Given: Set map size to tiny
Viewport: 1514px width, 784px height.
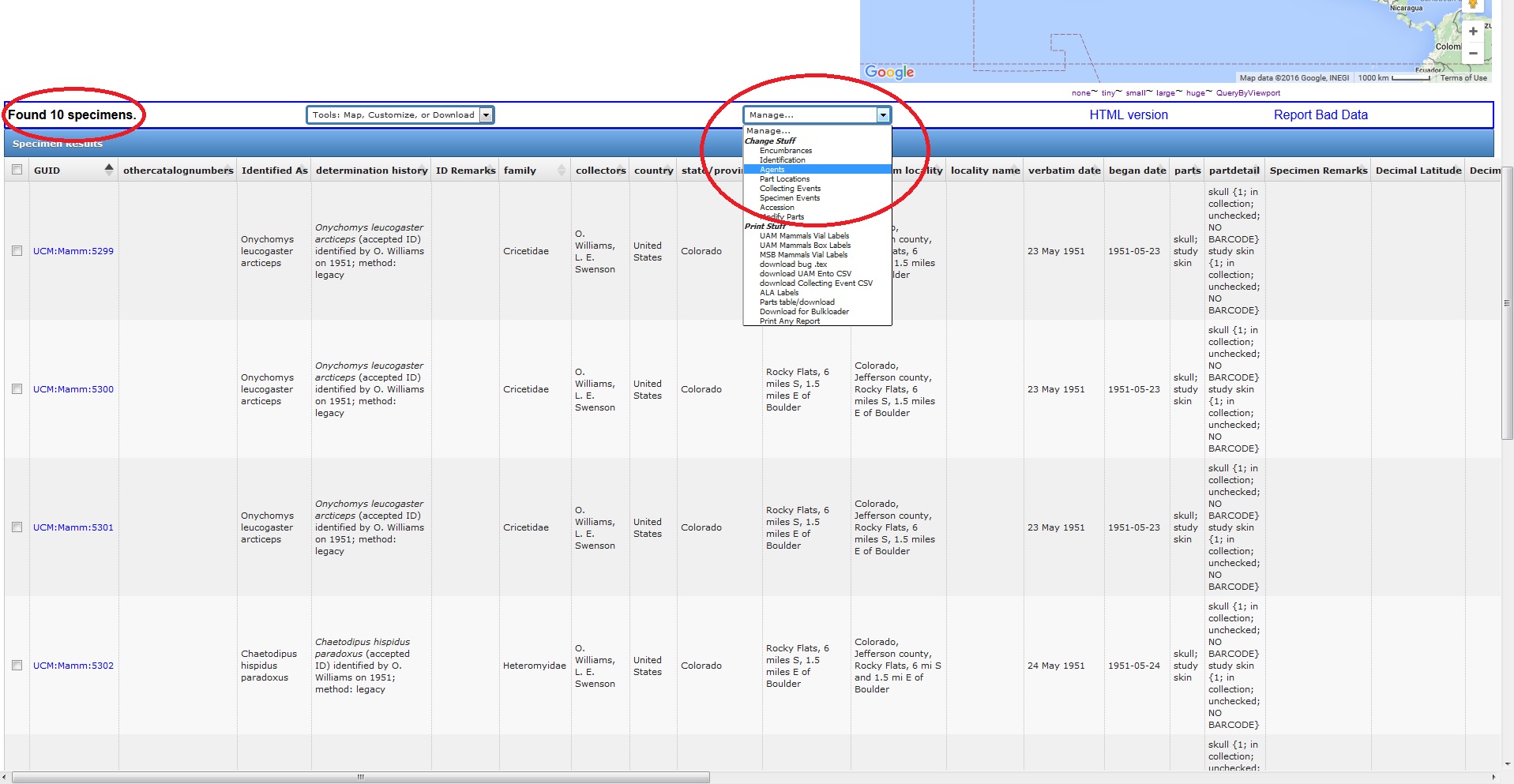Looking at the screenshot, I should click(1109, 93).
